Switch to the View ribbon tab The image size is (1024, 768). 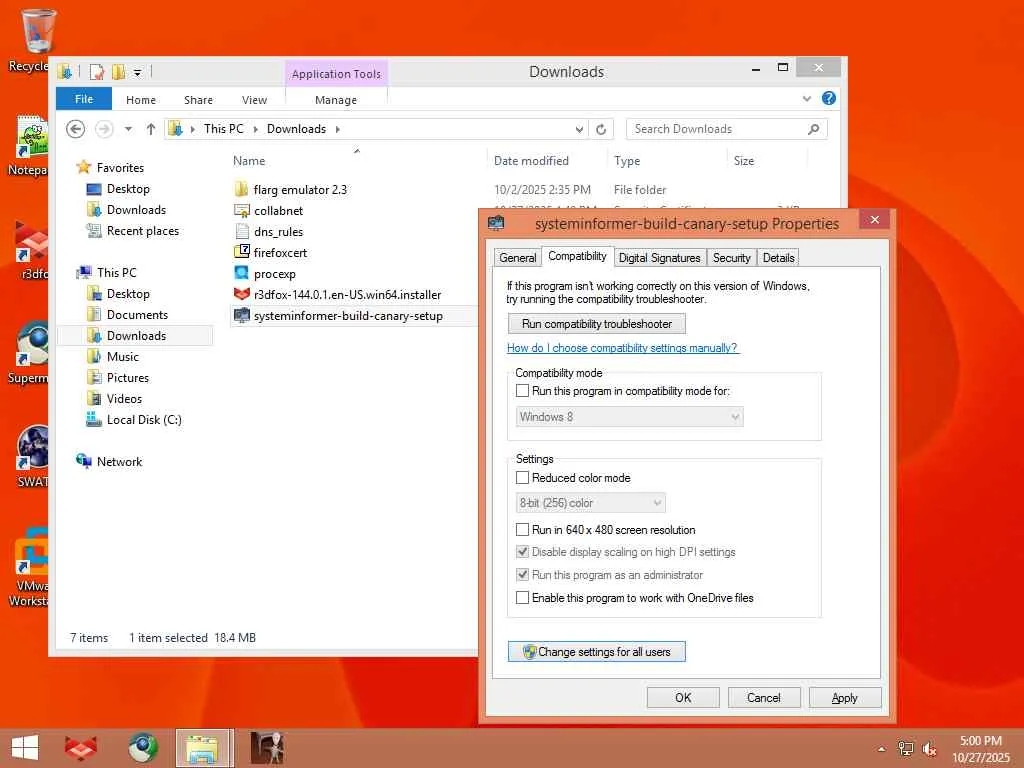click(x=254, y=100)
